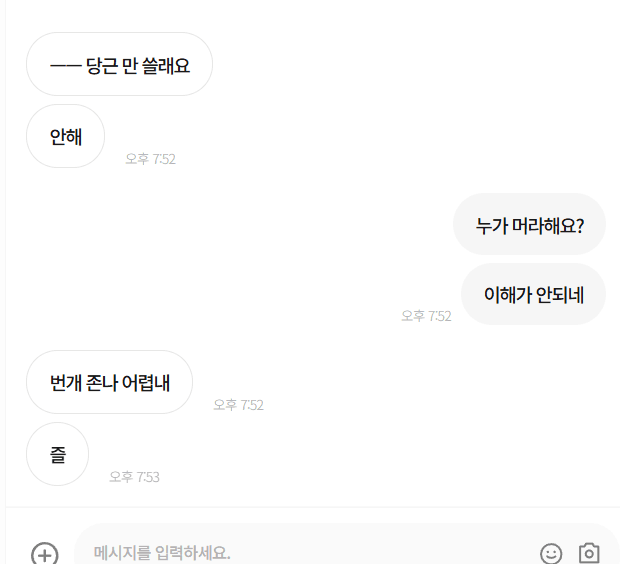
Task: Click the word 쓸래요 in the top message
Action: [x=166, y=66]
